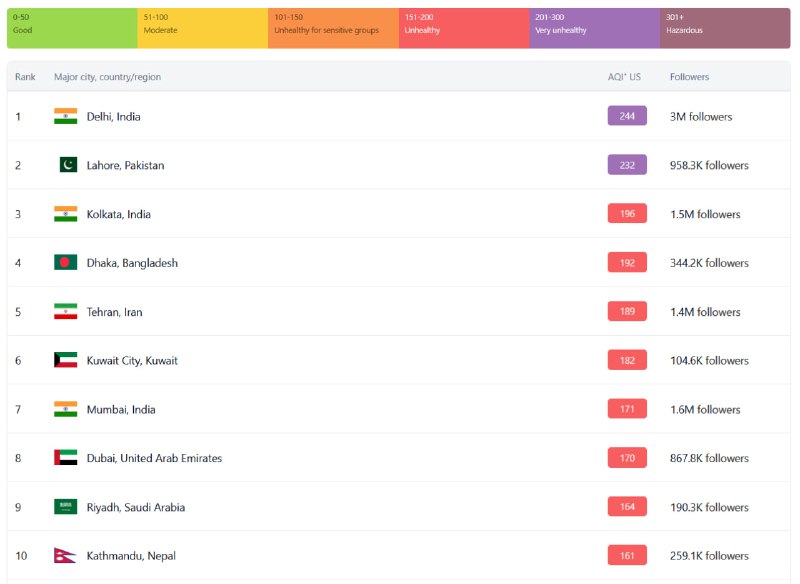This screenshot has width=800, height=584.
Task: Click the Followers column header
Action: click(x=689, y=77)
